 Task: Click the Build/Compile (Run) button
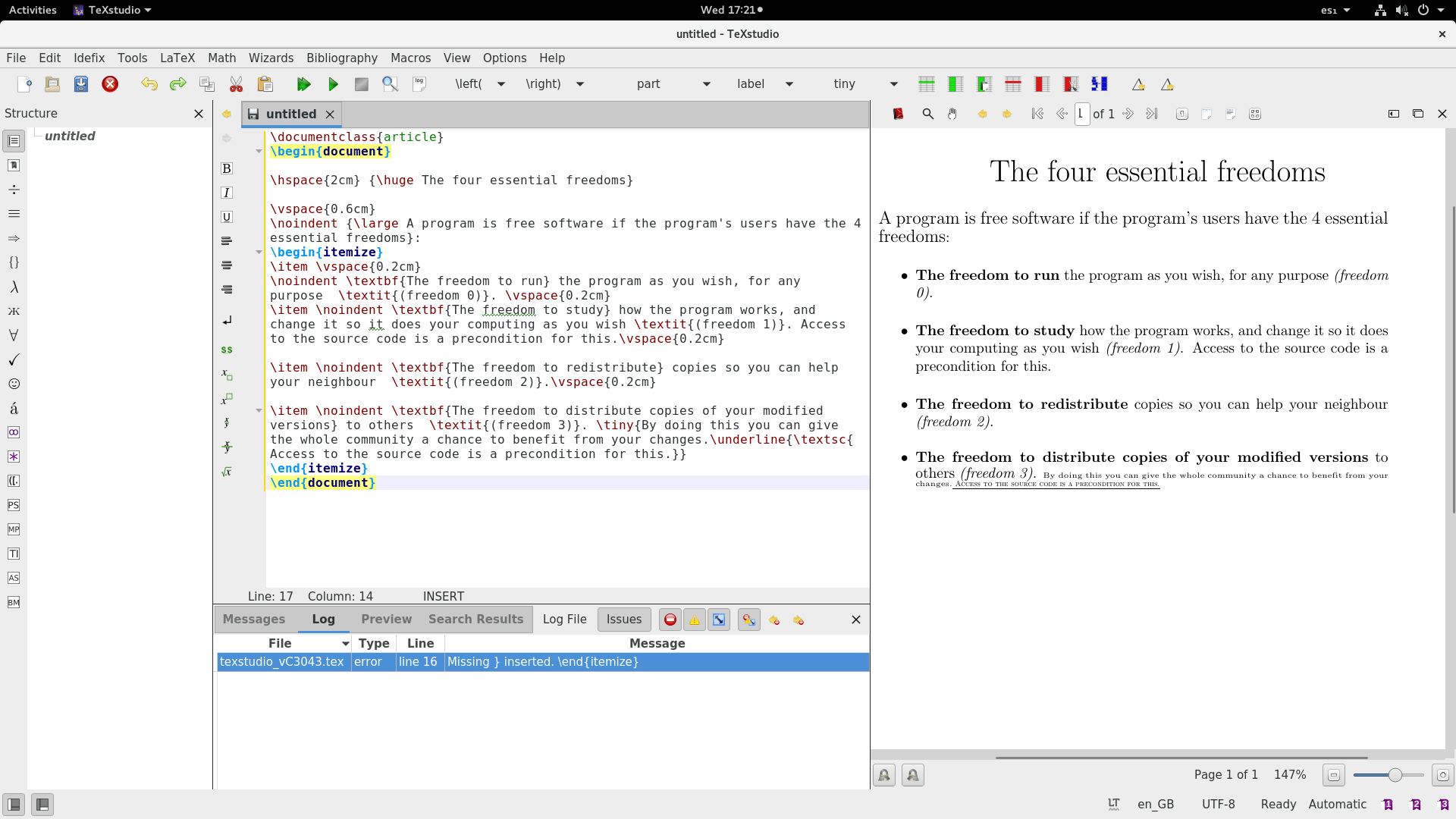click(x=333, y=83)
